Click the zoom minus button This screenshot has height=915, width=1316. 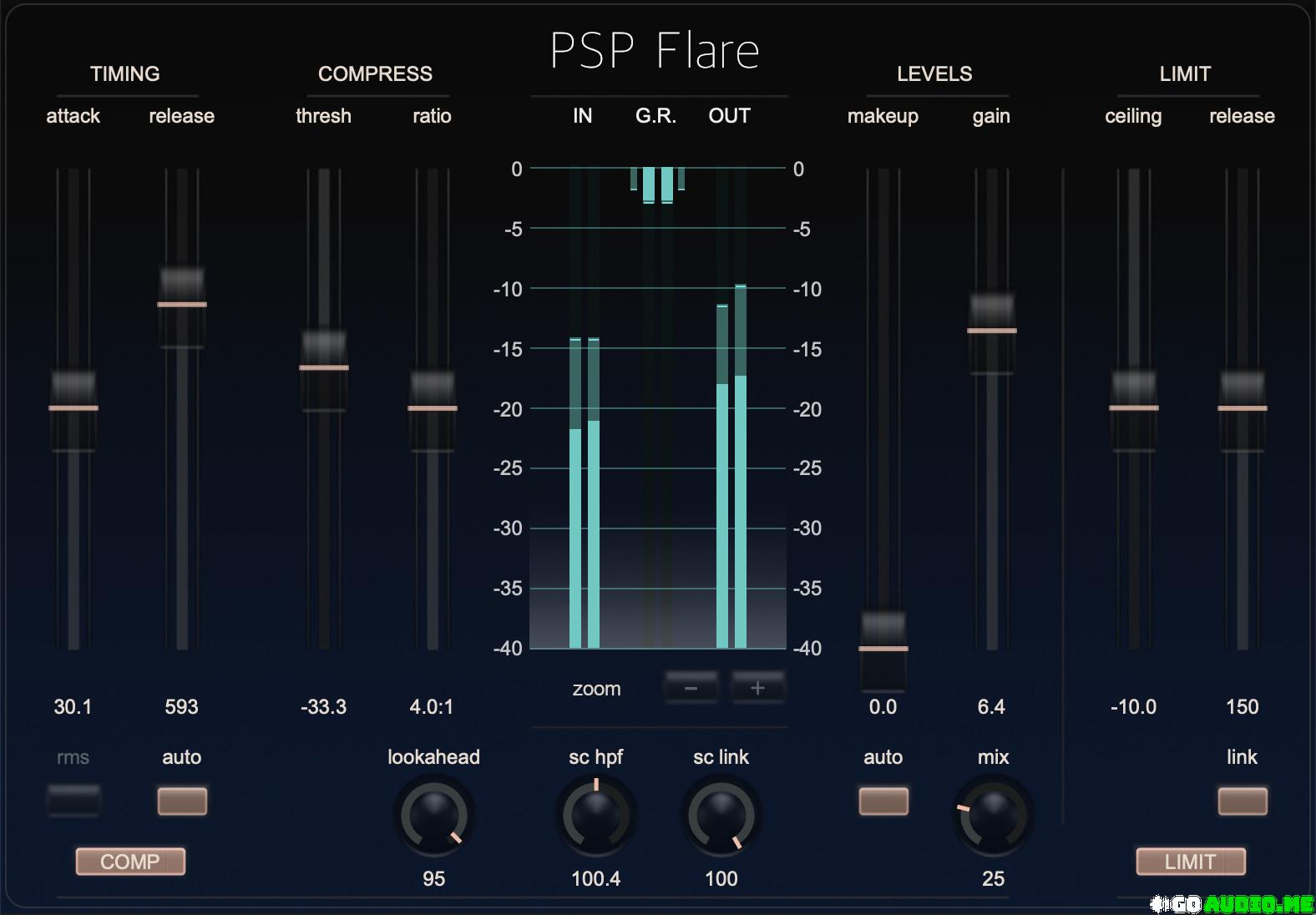[x=691, y=688]
